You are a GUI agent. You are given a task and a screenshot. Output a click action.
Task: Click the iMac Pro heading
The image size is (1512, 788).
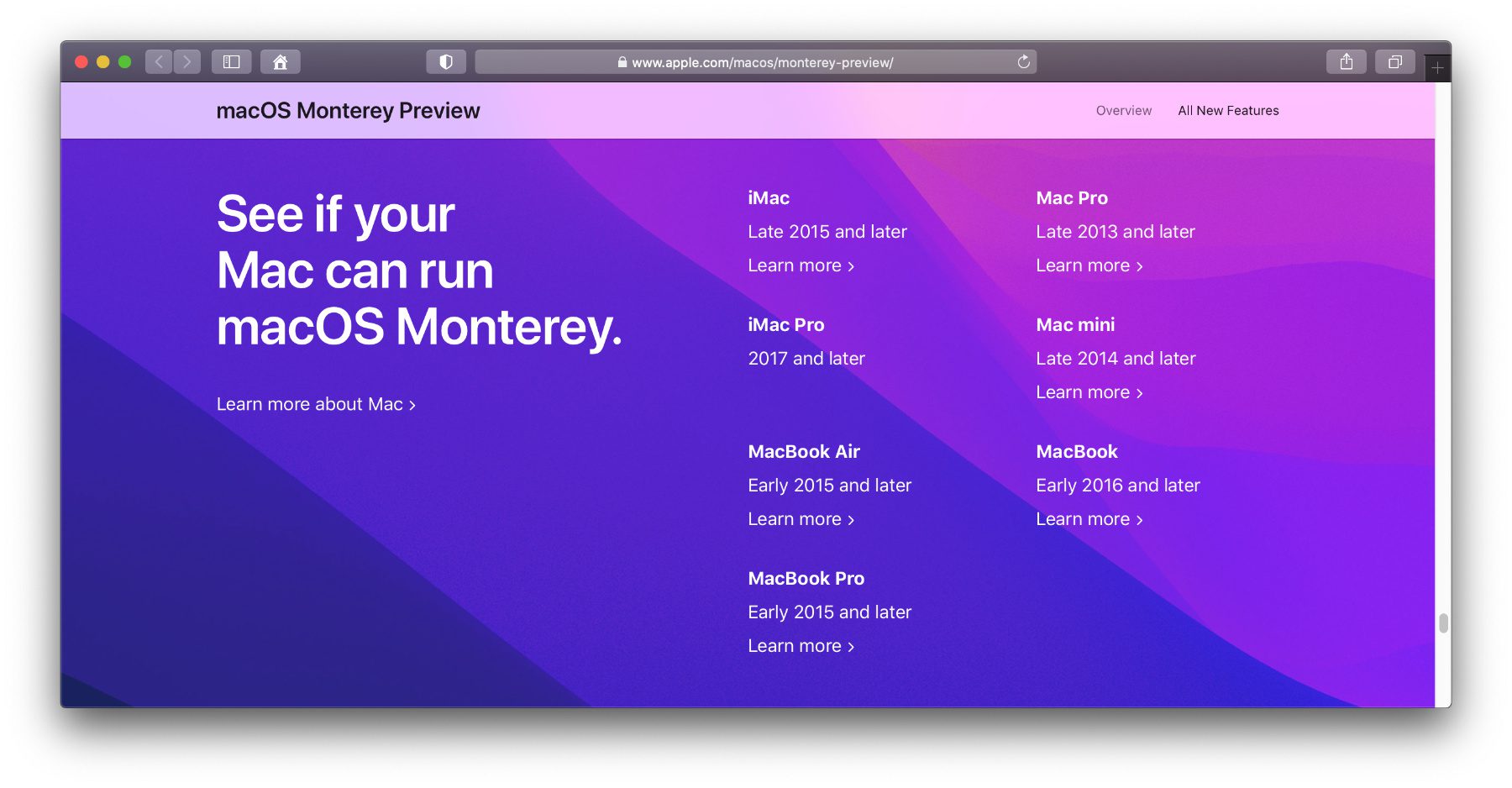tap(786, 325)
